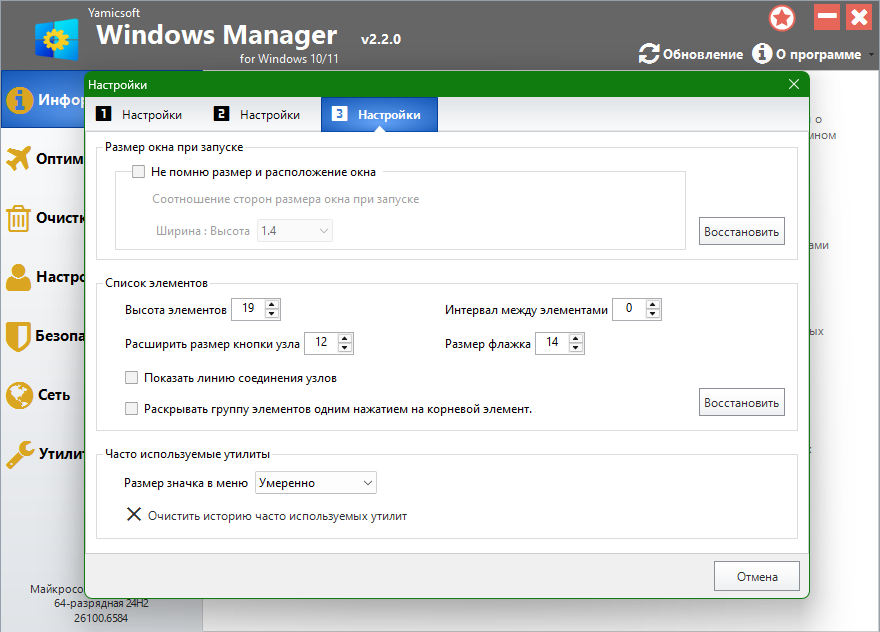This screenshot has width=880, height=632.
Task: Expand the 'Ширина : Высота' ratio combo box
Action: [x=295, y=231]
